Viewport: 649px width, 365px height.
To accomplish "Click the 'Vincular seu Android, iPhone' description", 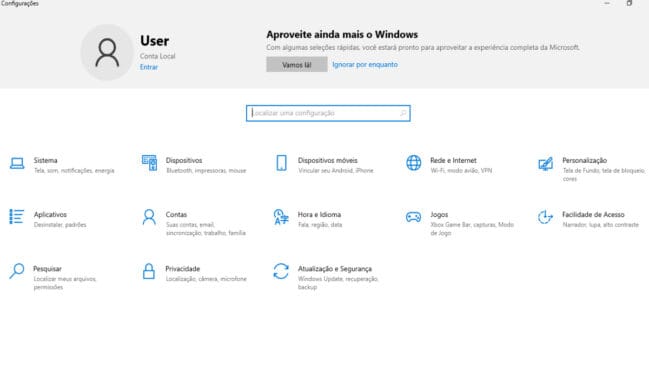I will pyautogui.click(x=336, y=170).
